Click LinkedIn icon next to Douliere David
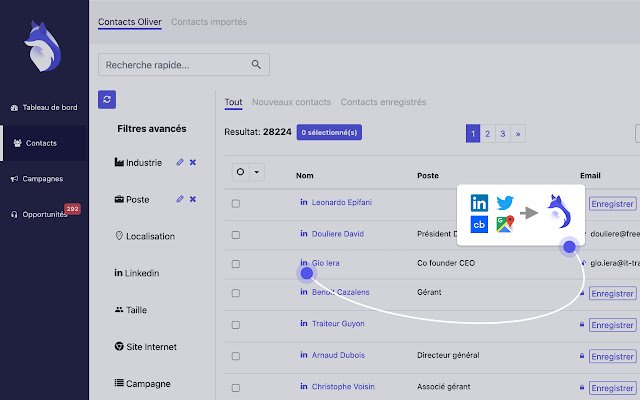This screenshot has width=640, height=400. (x=304, y=233)
